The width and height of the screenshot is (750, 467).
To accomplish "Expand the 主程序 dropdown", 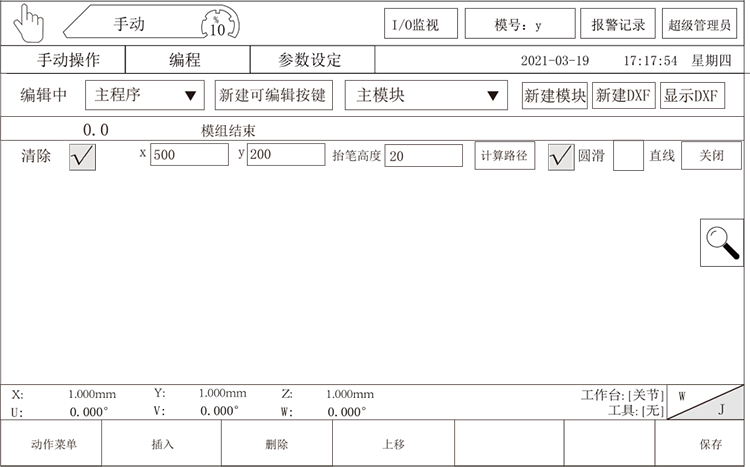I will pyautogui.click(x=144, y=96).
